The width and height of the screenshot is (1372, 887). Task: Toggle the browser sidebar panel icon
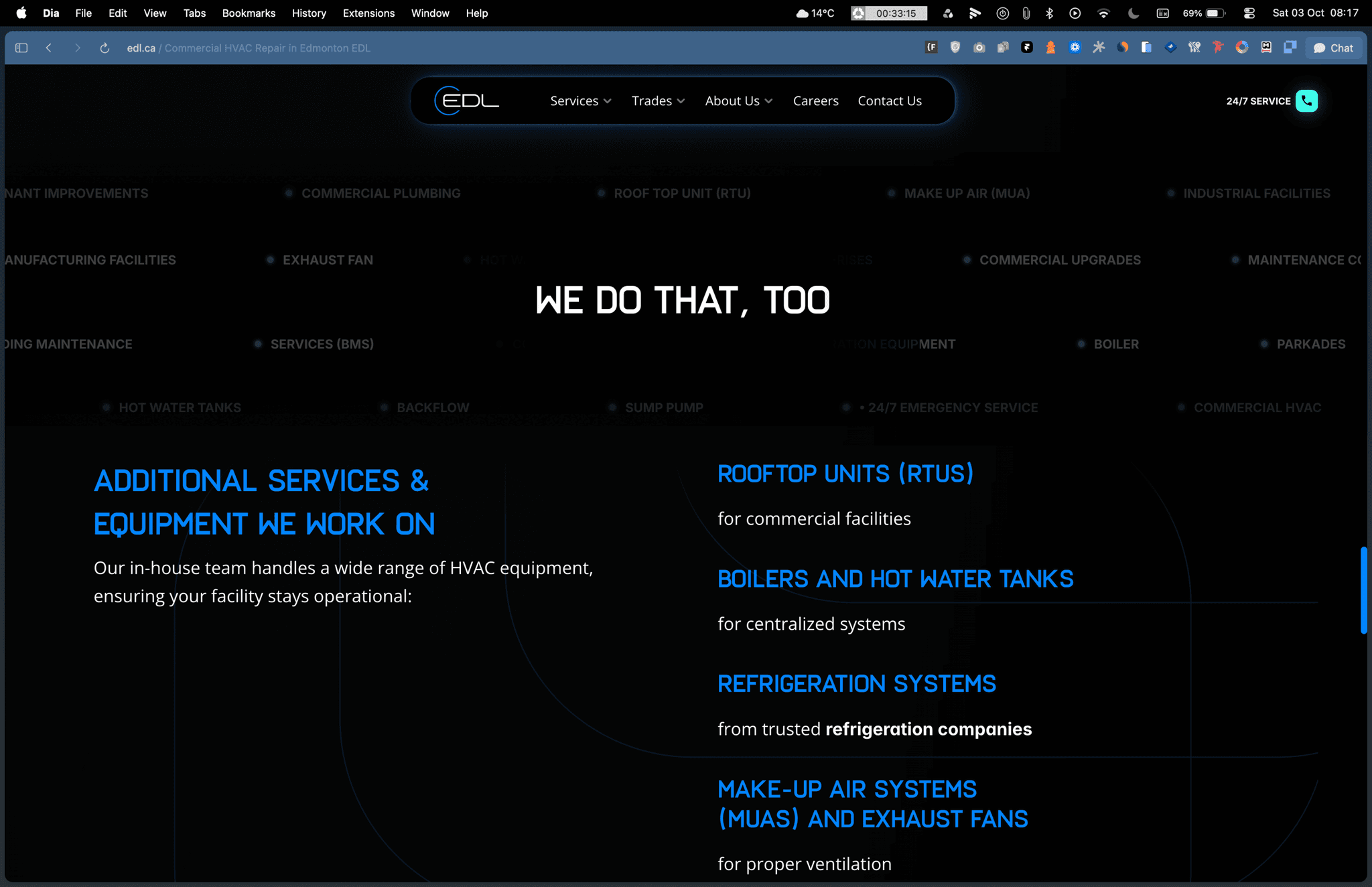click(21, 48)
